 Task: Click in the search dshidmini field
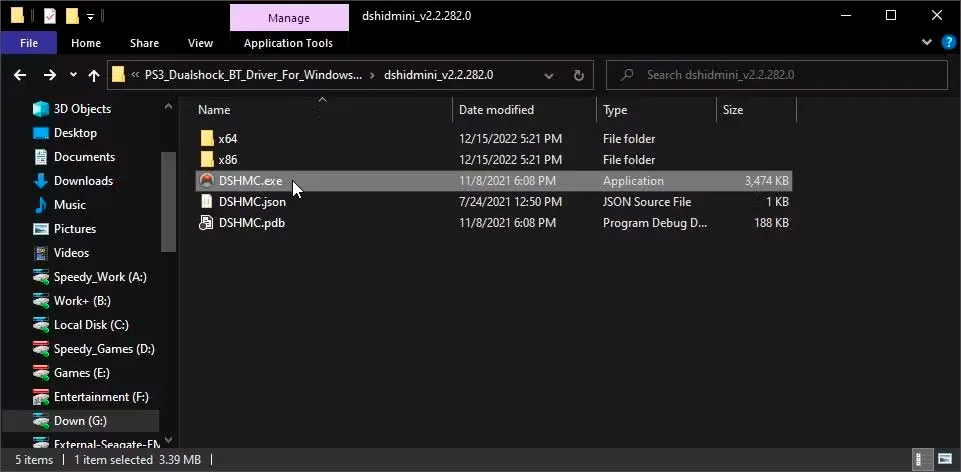click(777, 75)
